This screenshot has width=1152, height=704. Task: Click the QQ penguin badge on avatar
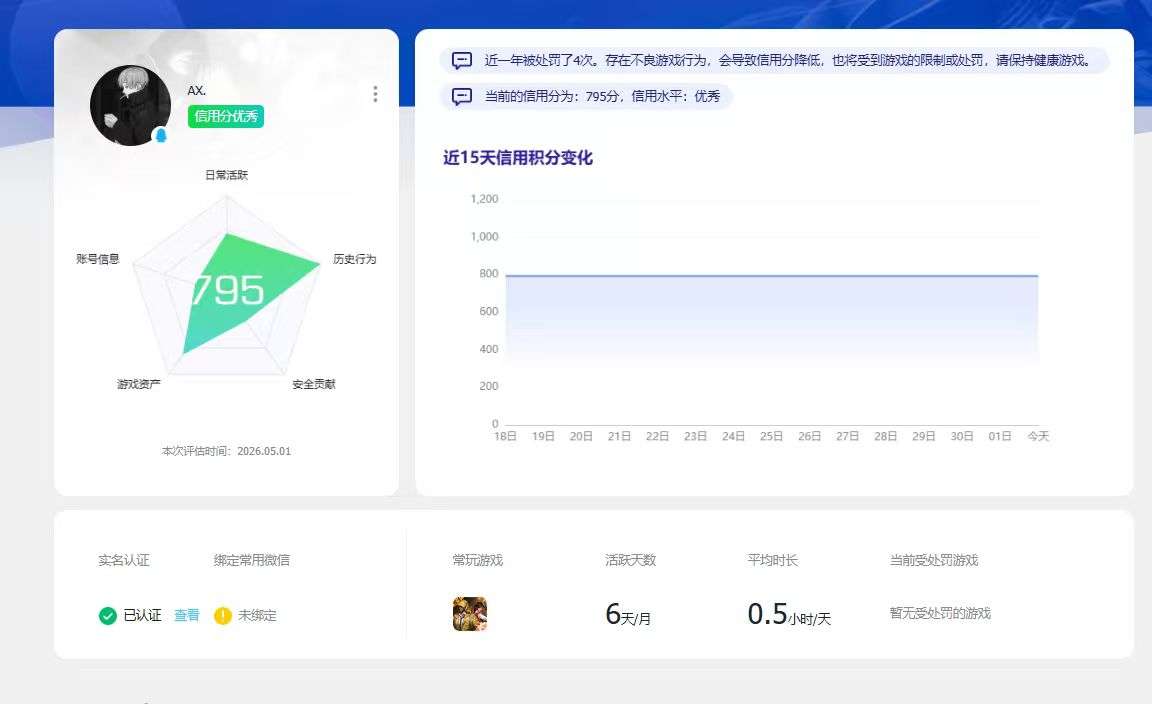coord(161,135)
